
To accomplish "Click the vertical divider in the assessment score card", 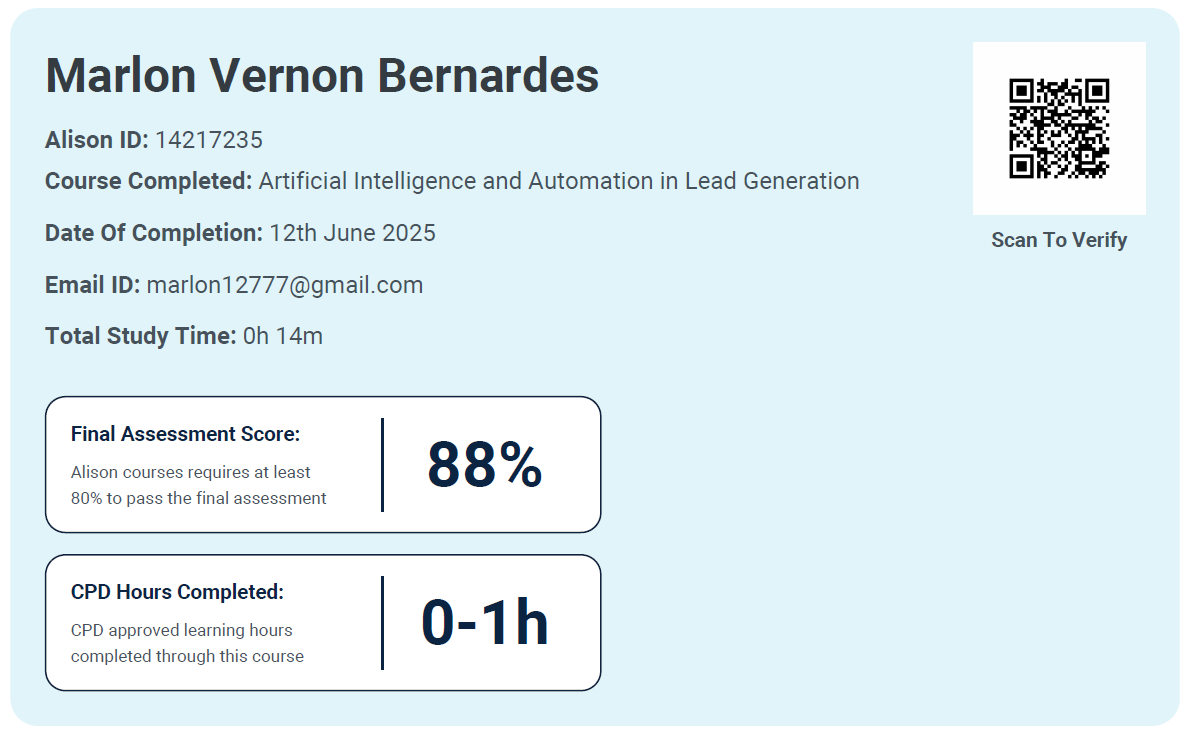I will coord(382,465).
